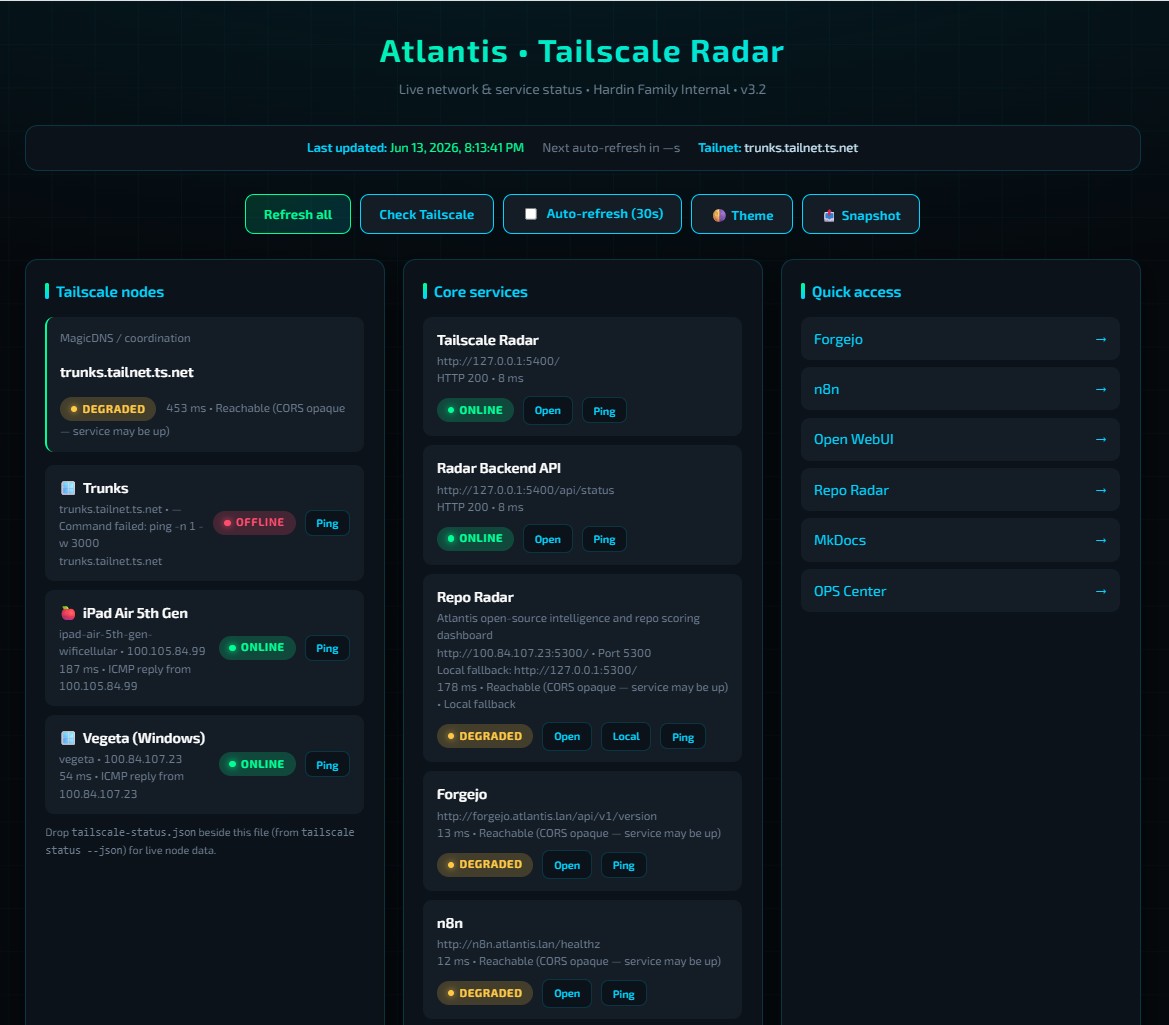Click the arrow on the Repo Radar quick link
1169x1025 pixels.
pos(1100,490)
